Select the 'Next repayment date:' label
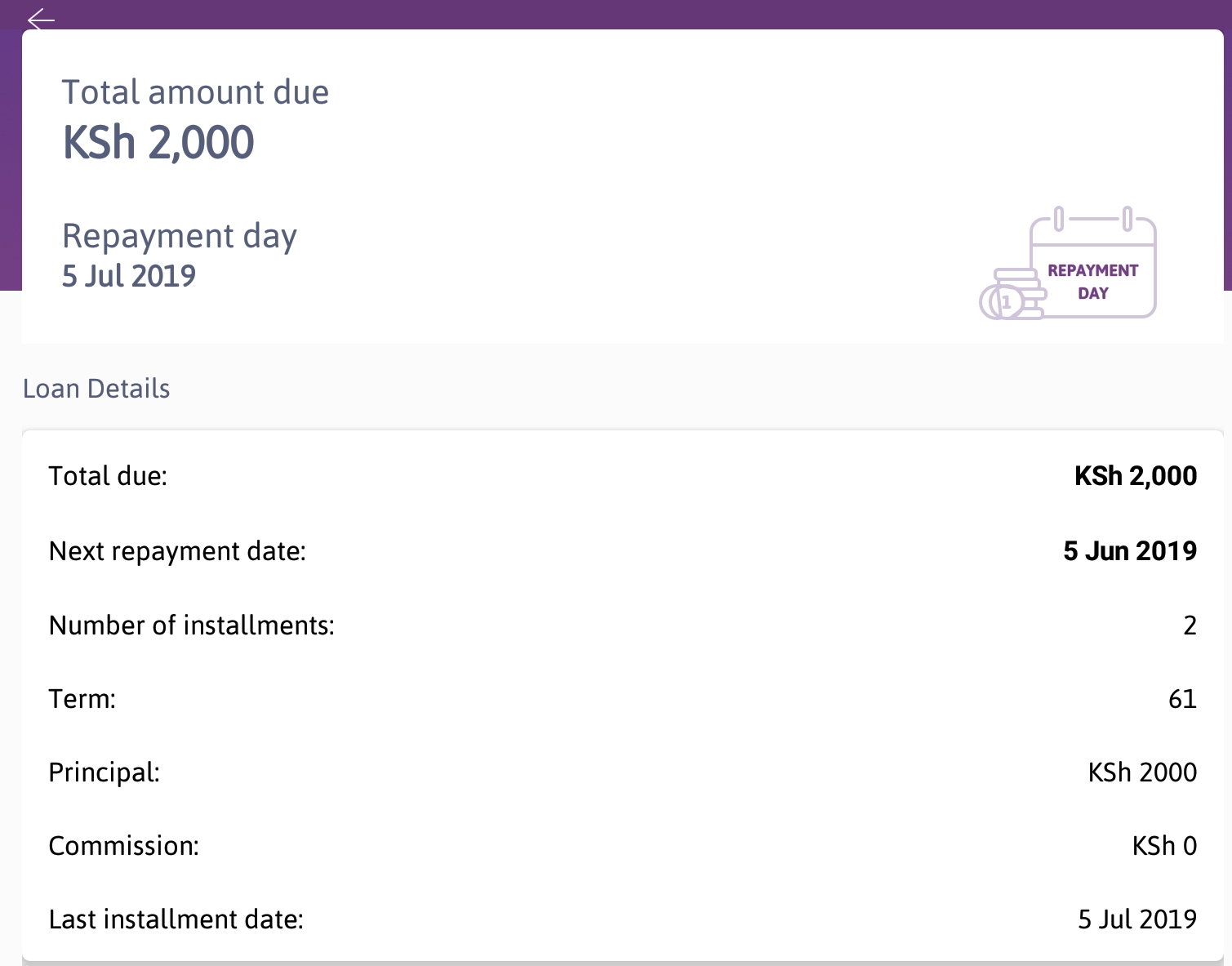Viewport: 1232px width, 966px height. pyautogui.click(x=177, y=551)
